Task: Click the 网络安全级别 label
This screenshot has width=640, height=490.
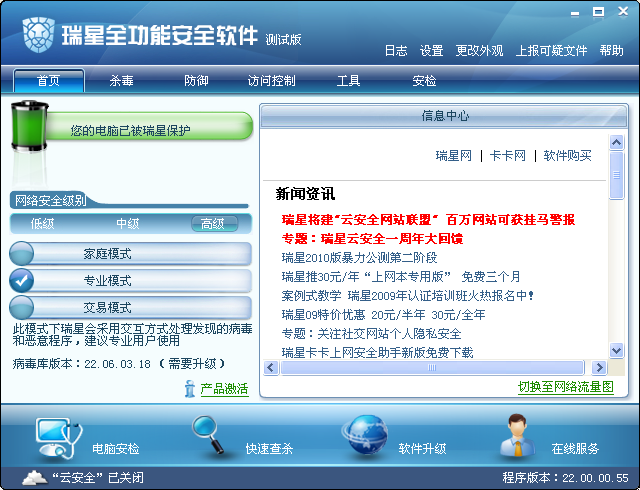Action: coord(50,200)
